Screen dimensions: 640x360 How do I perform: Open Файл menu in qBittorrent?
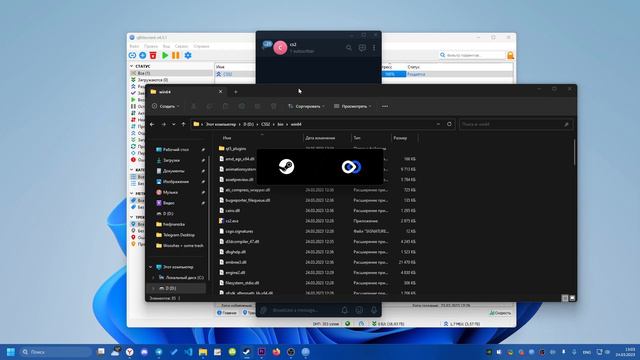coord(134,47)
